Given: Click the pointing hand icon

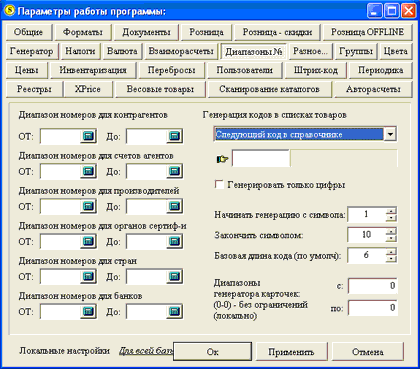Looking at the screenshot, I should (222, 159).
